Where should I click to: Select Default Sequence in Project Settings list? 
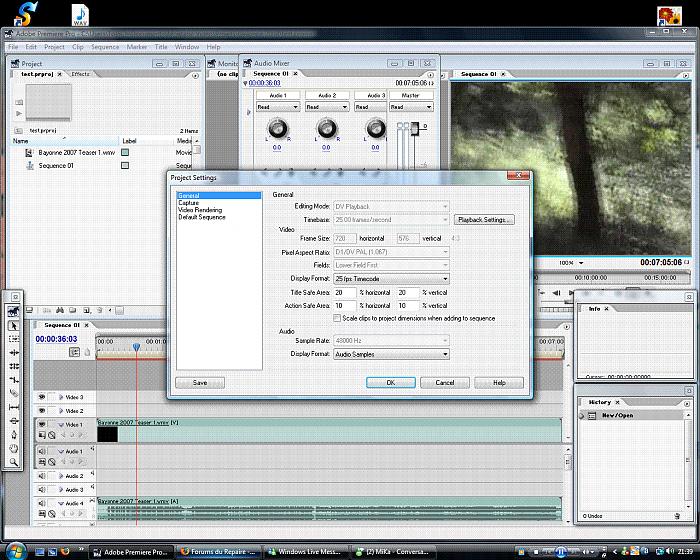point(202,217)
